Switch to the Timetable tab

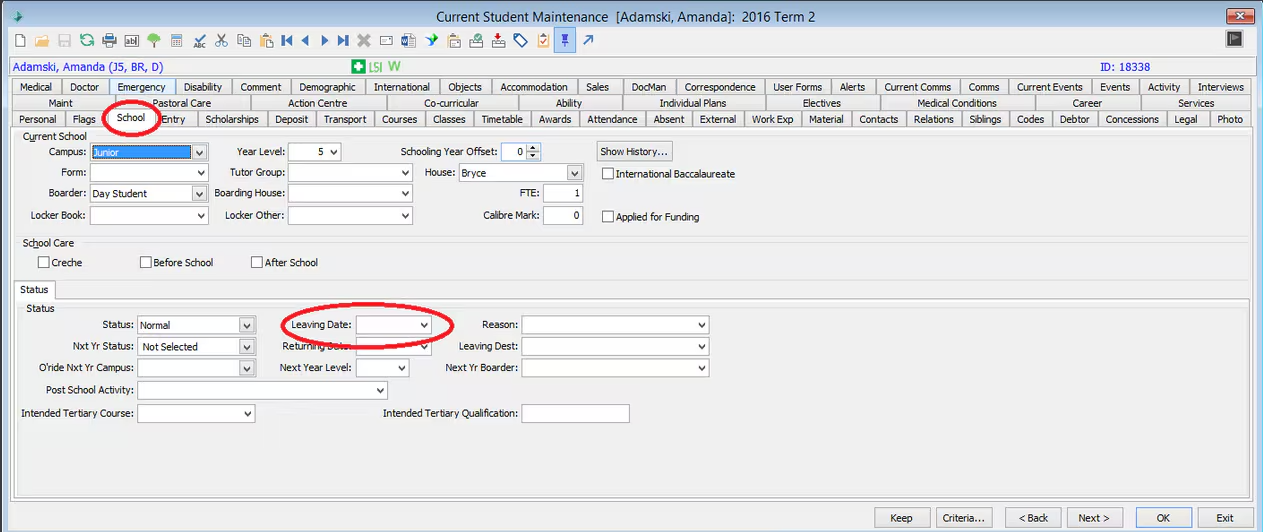coord(502,119)
